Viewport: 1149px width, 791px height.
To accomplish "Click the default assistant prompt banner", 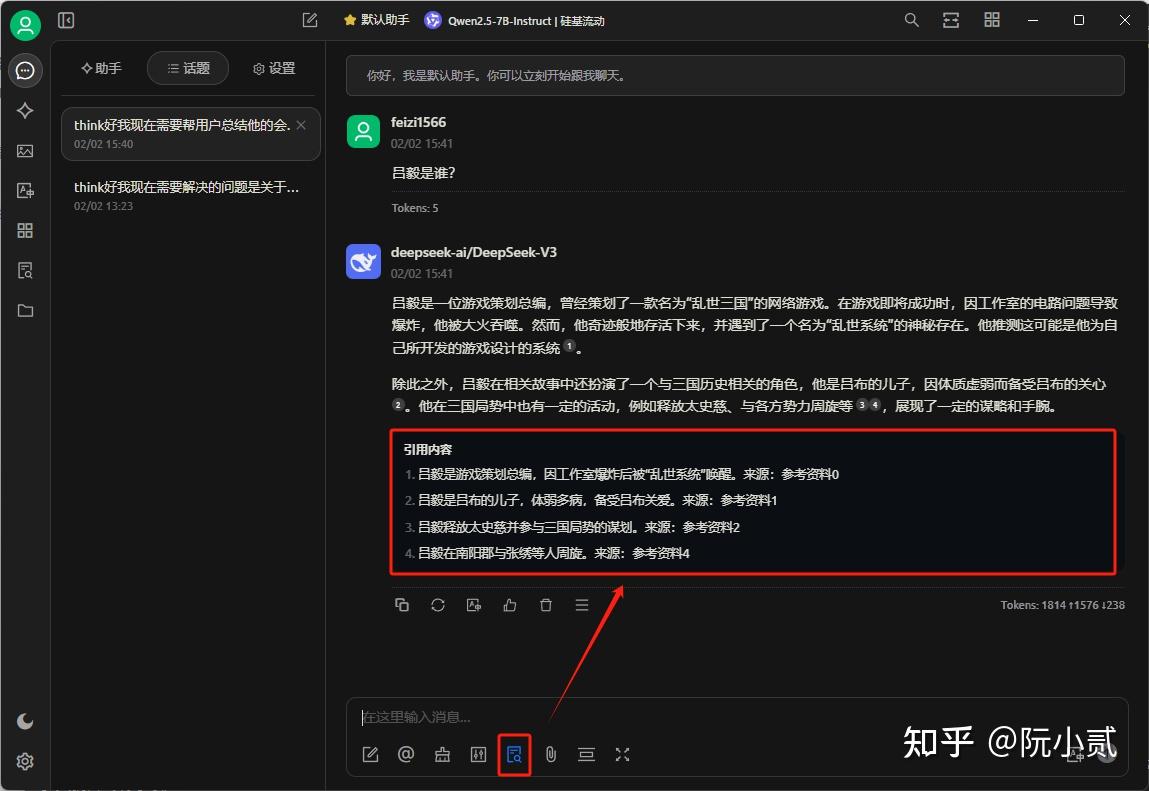I will pos(735,76).
